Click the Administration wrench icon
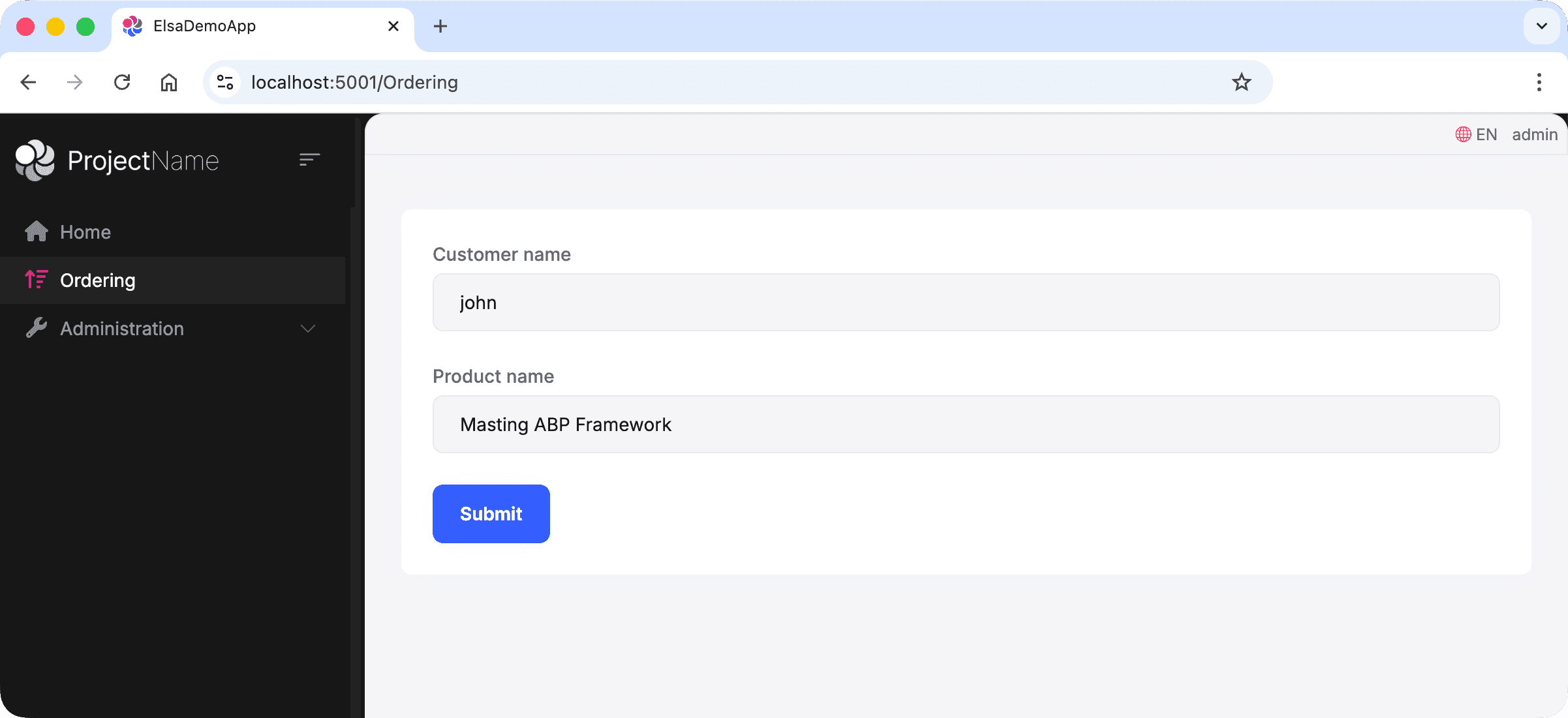Screen dimensions: 1568x718 coord(36,328)
